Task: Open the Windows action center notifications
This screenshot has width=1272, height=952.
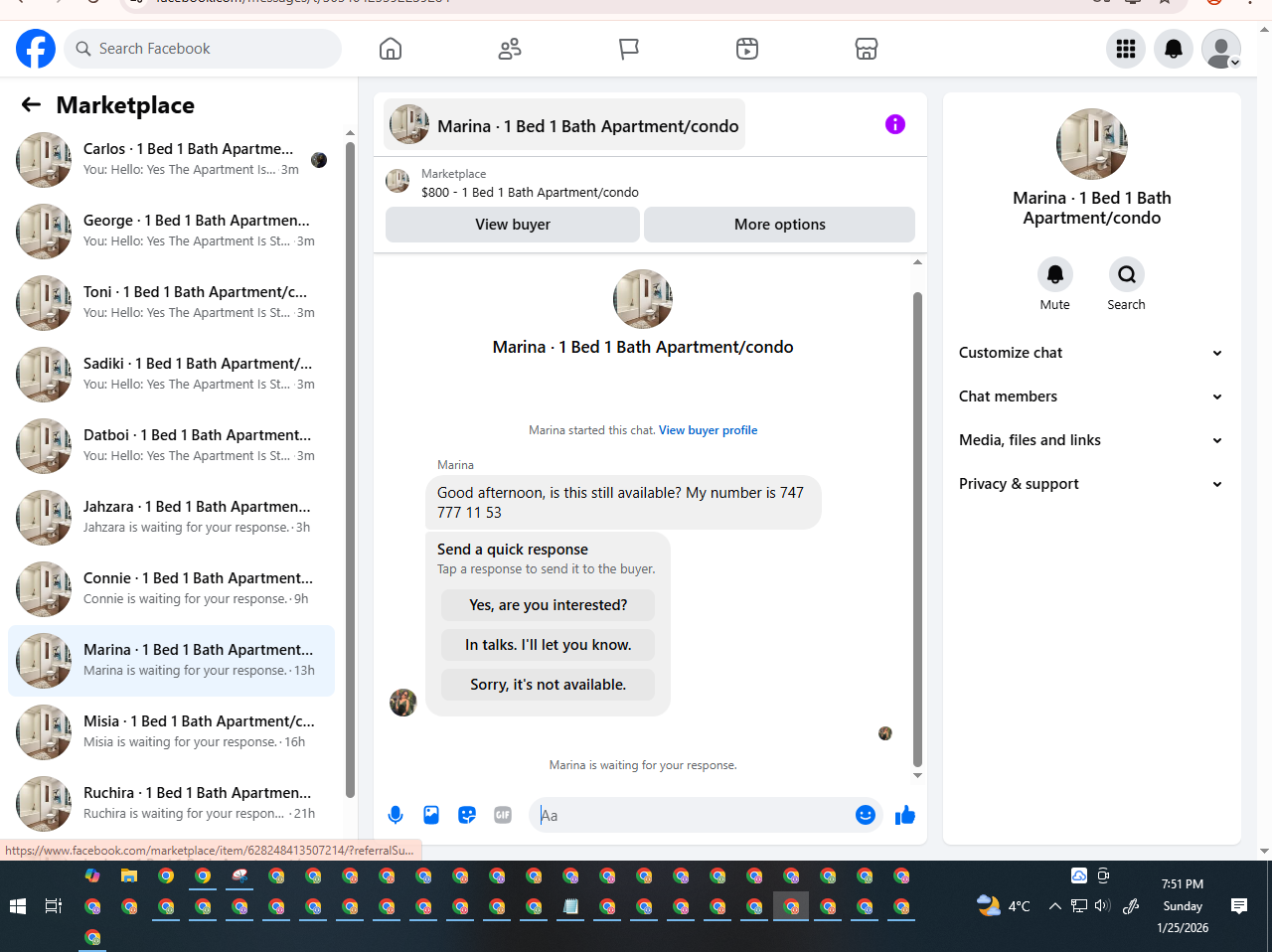Action: [x=1239, y=905]
